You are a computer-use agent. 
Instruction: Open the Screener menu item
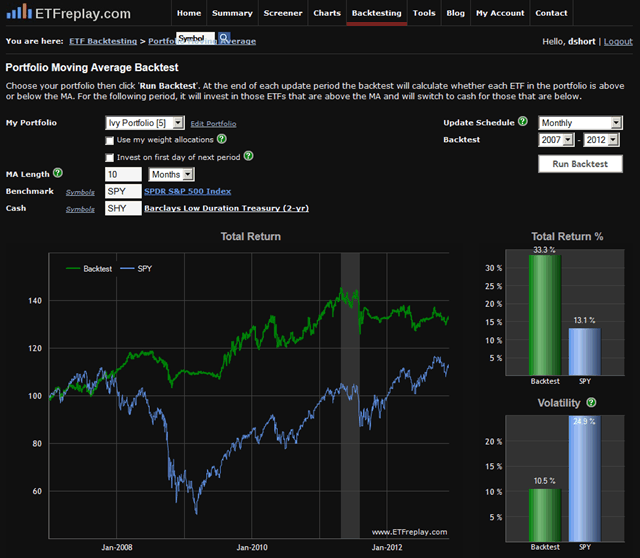pos(283,13)
